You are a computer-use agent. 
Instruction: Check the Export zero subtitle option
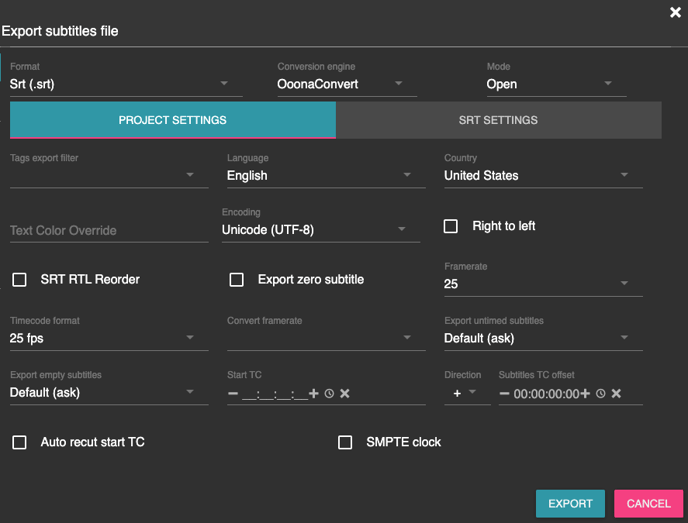(x=237, y=280)
